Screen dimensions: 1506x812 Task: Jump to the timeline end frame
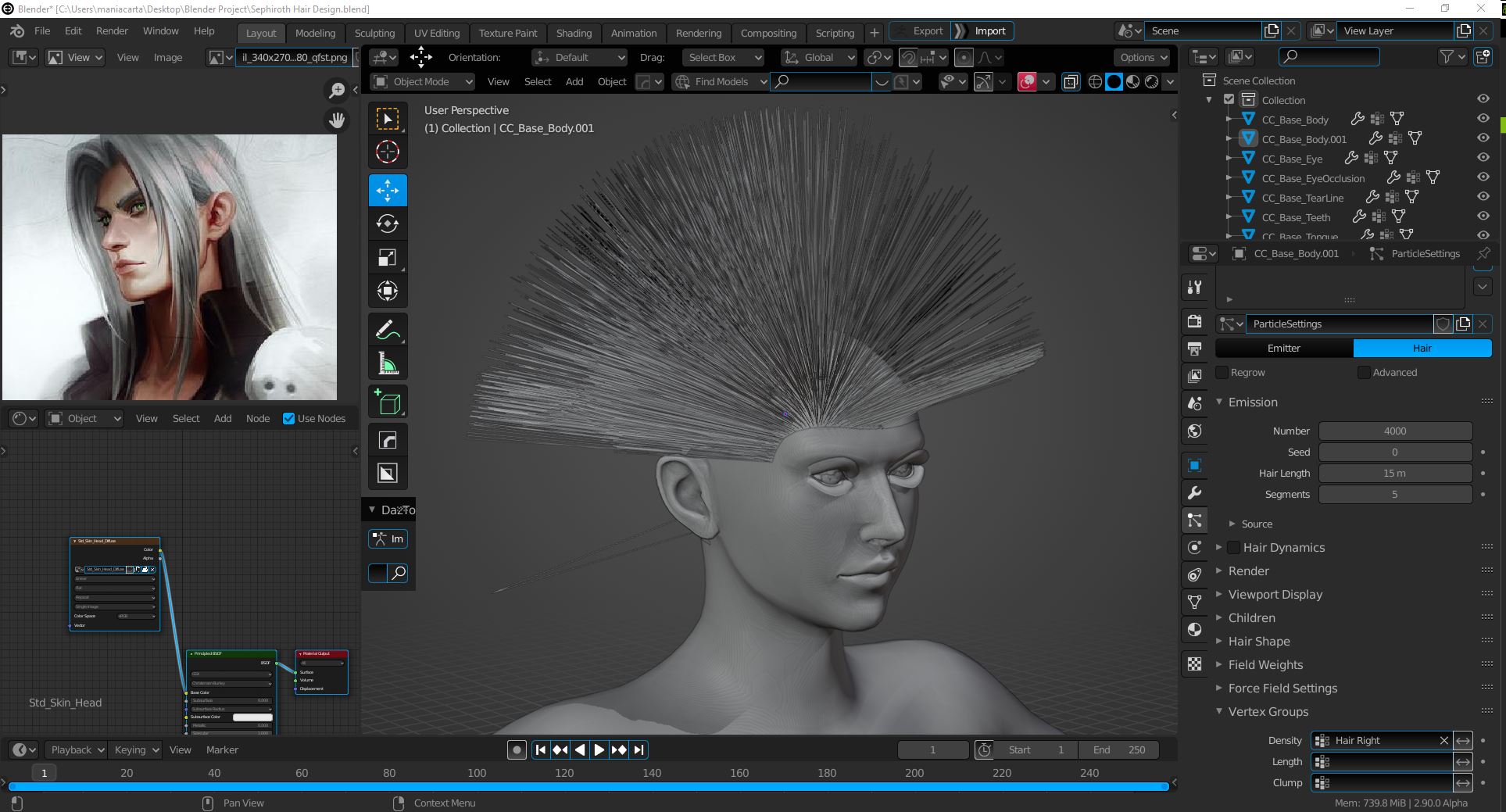[639, 749]
